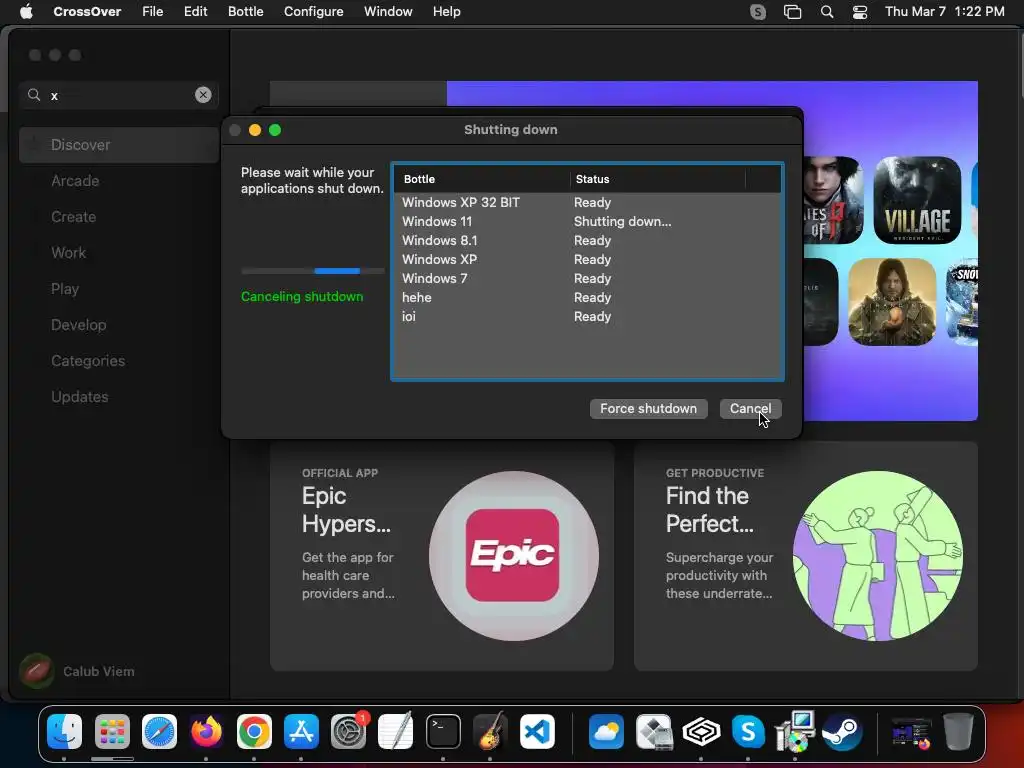
Task: Open the Configure menu
Action: pos(313,12)
